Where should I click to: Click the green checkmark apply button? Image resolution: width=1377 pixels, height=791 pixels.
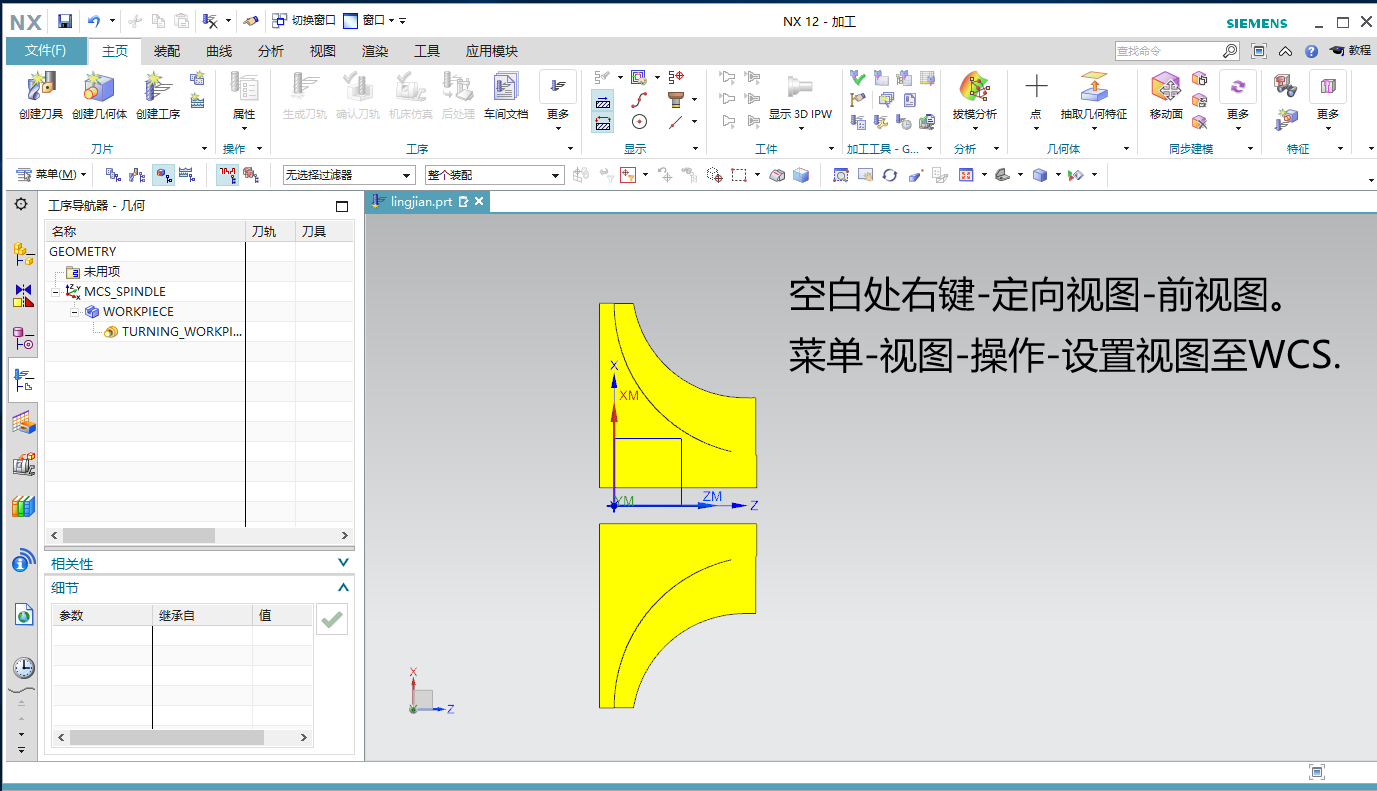pos(332,620)
